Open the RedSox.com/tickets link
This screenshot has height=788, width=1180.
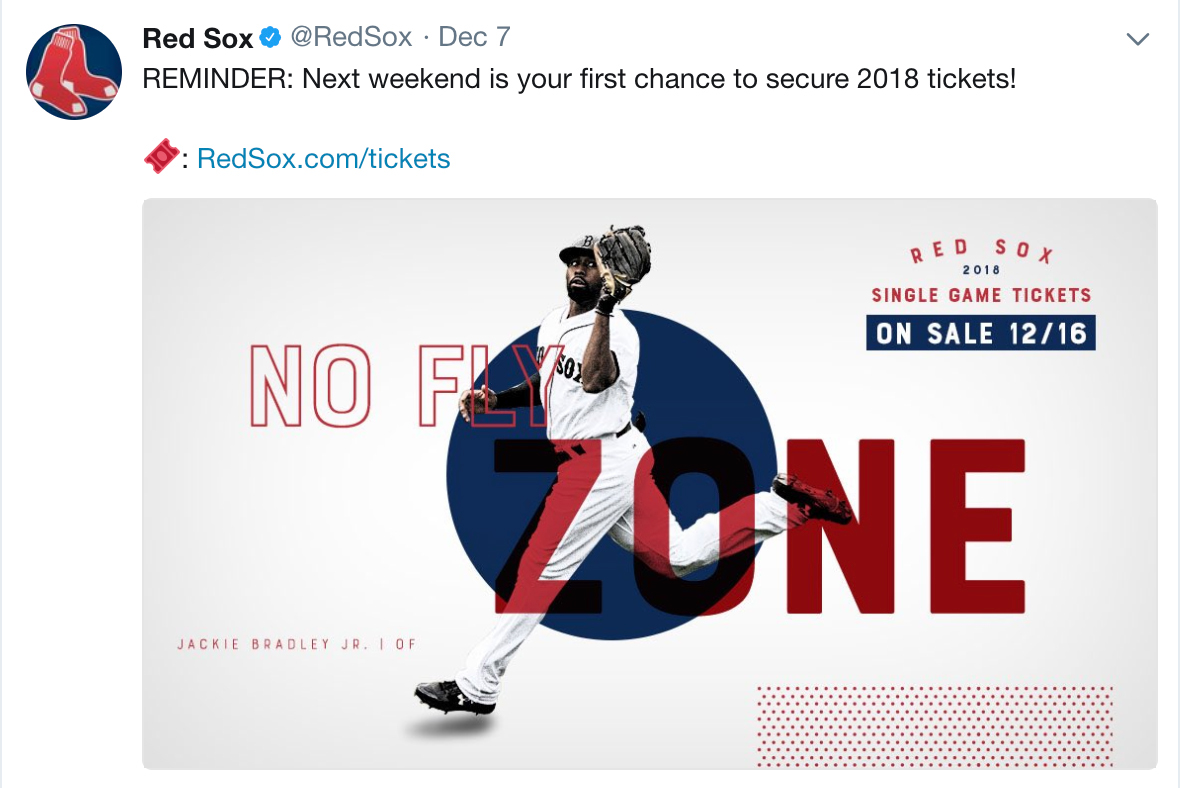point(324,159)
